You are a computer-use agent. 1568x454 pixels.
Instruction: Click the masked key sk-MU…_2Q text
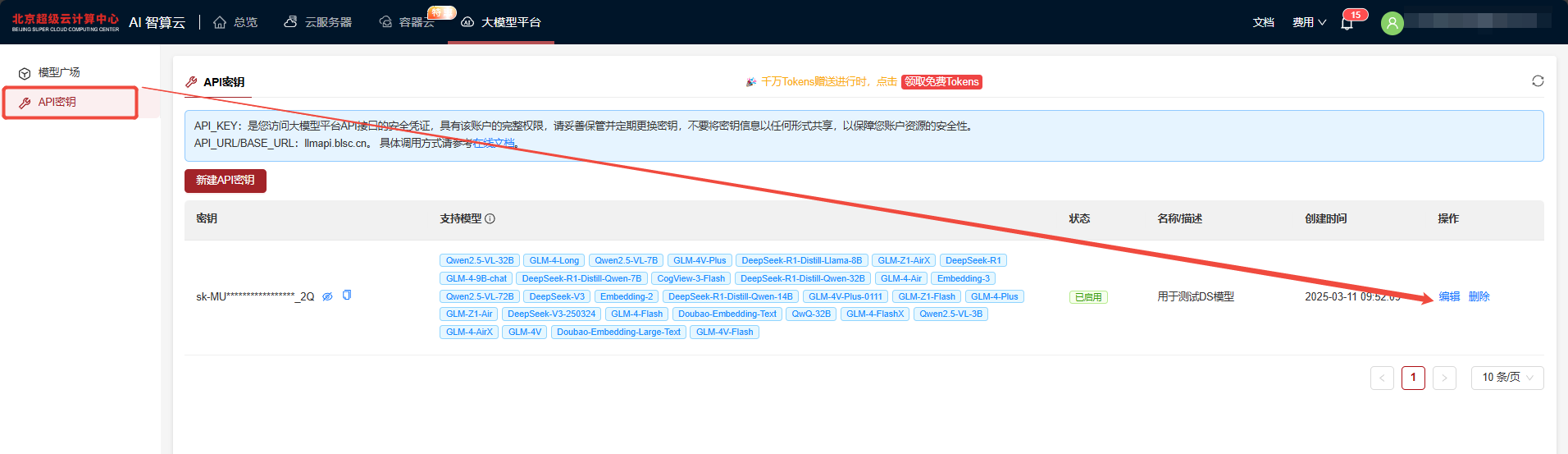tap(255, 296)
